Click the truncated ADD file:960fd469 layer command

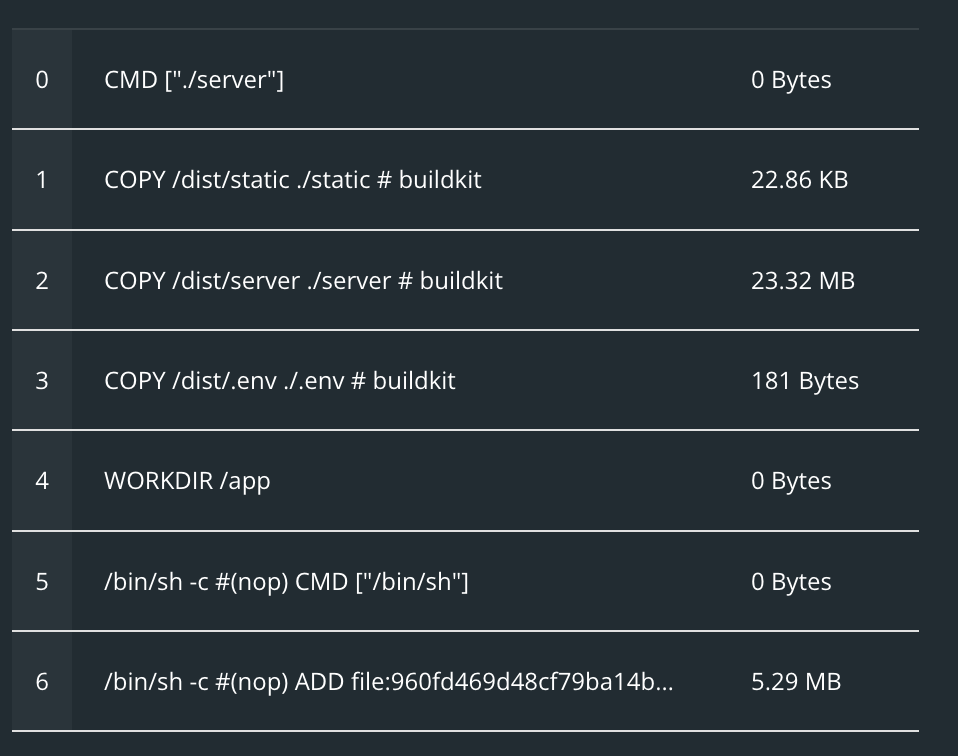click(x=388, y=682)
